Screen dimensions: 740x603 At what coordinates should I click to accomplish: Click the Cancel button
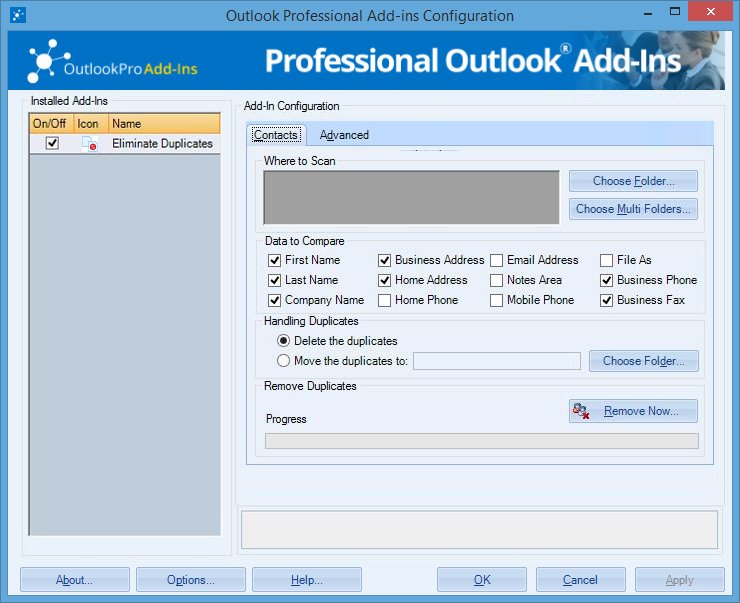coord(580,580)
